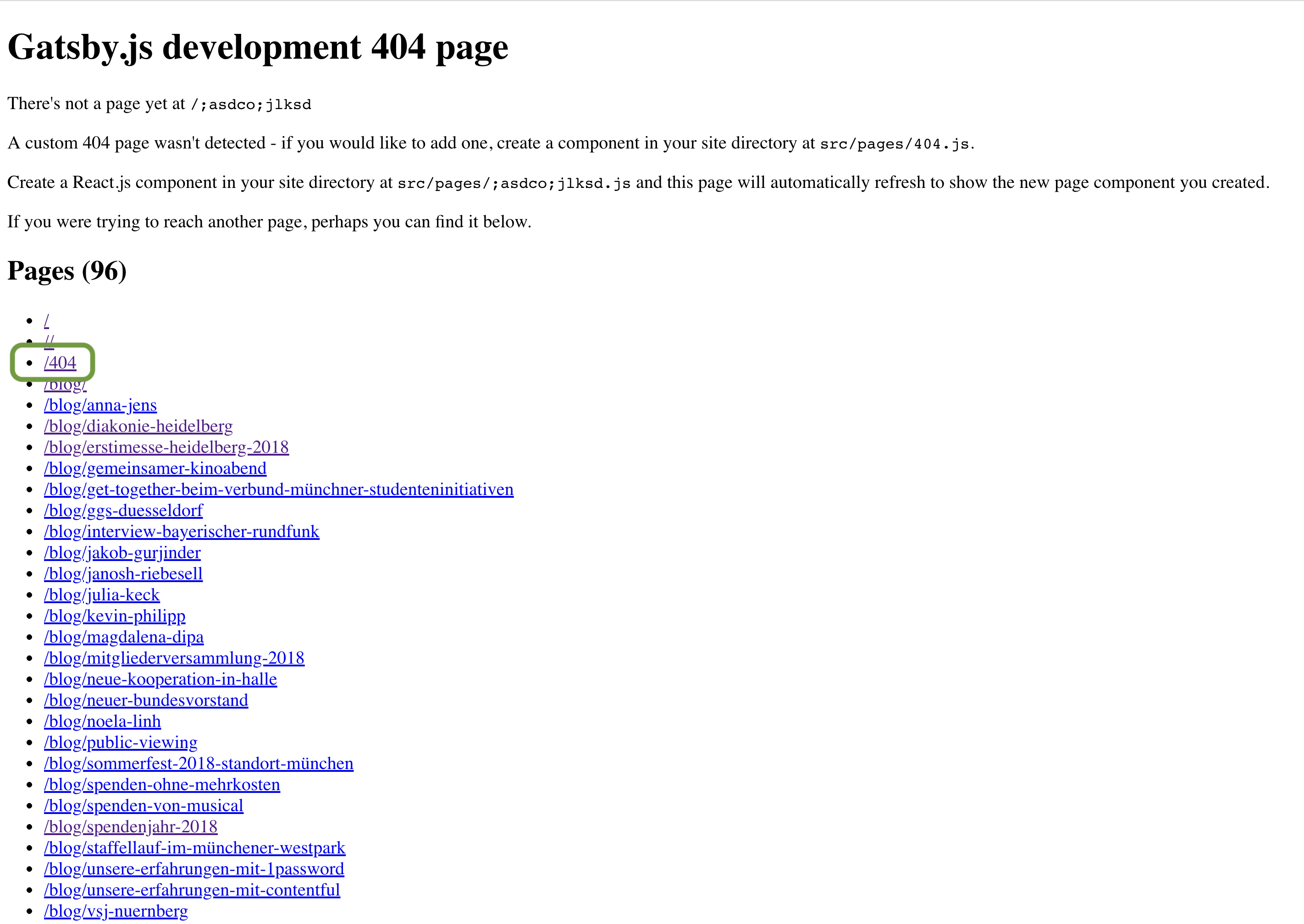Open /blog/julia-keck post
This screenshot has height=924, width=1304.
[x=102, y=594]
